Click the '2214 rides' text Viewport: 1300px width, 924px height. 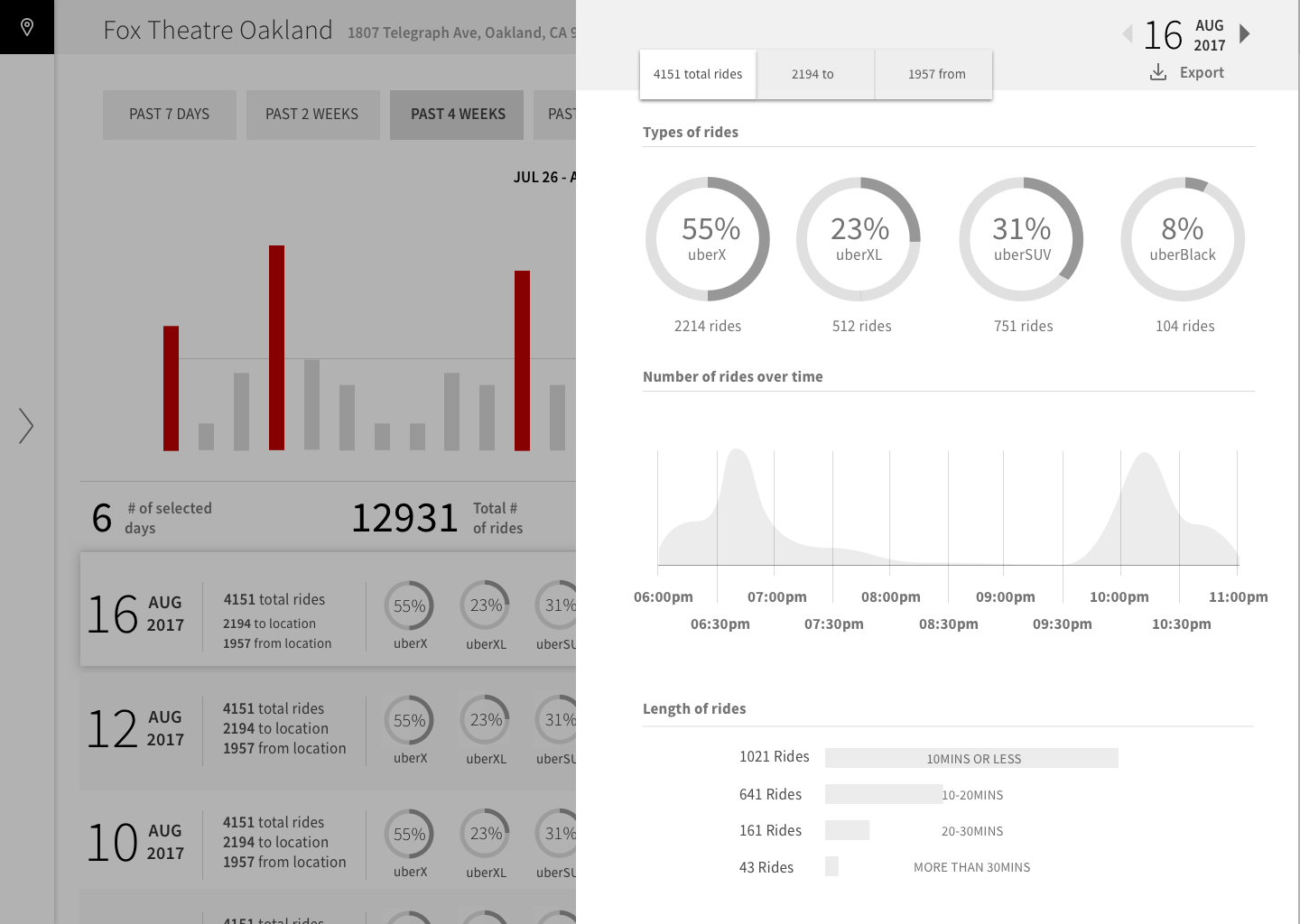pyautogui.click(x=708, y=326)
